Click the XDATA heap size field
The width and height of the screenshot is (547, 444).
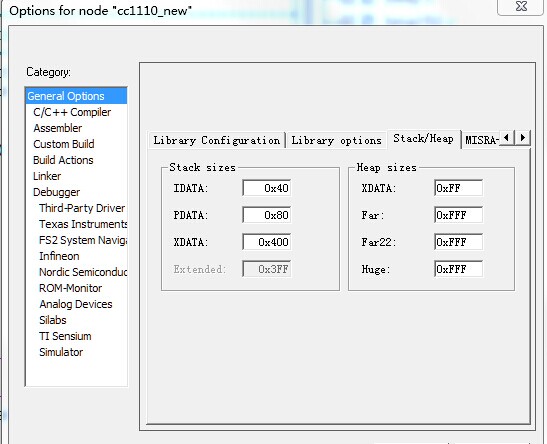[459, 188]
